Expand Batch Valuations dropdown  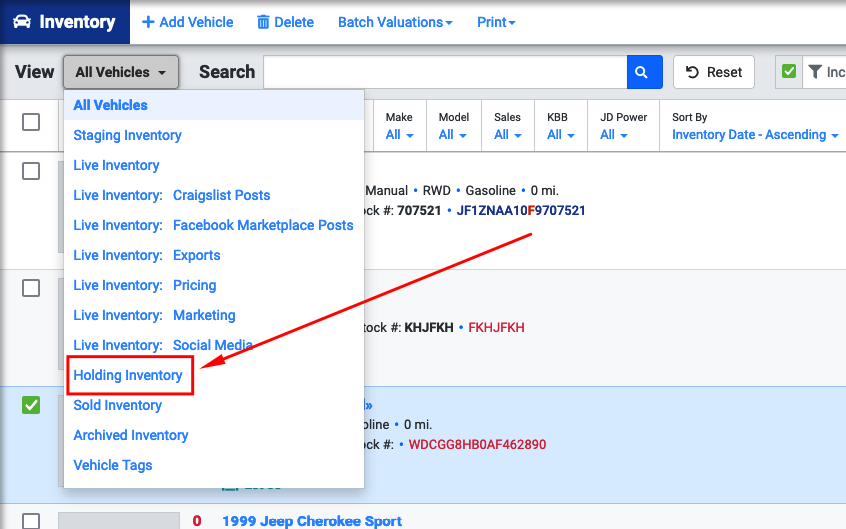click(395, 22)
